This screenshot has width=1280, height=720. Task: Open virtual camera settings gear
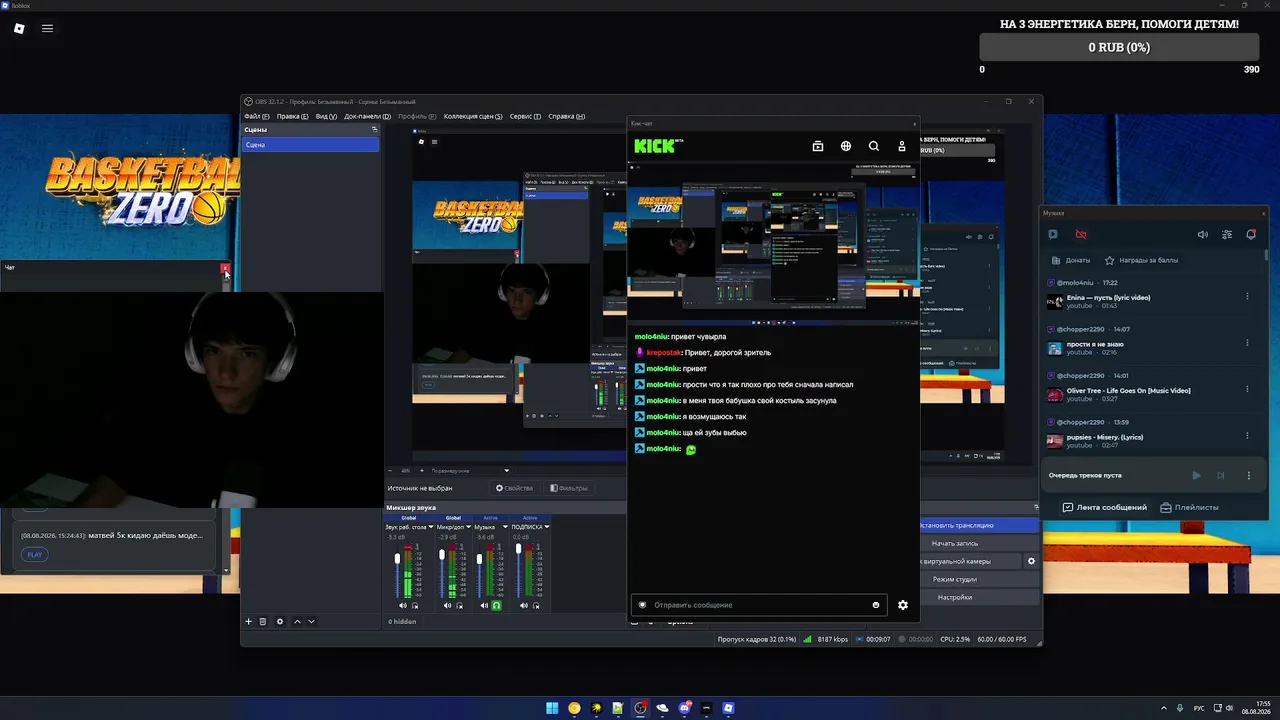tap(1032, 561)
